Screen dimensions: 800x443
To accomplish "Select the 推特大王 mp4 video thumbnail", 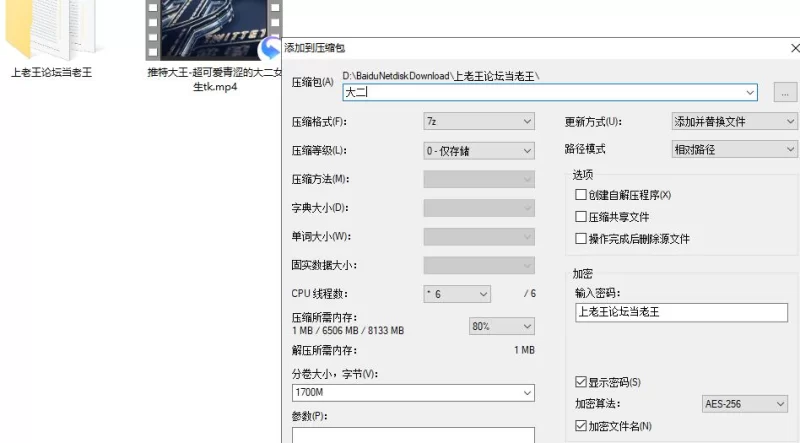I will tap(214, 29).
